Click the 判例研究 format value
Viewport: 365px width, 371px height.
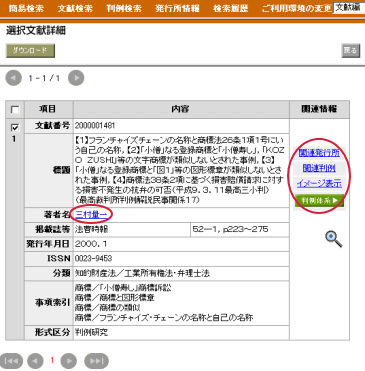[91, 332]
